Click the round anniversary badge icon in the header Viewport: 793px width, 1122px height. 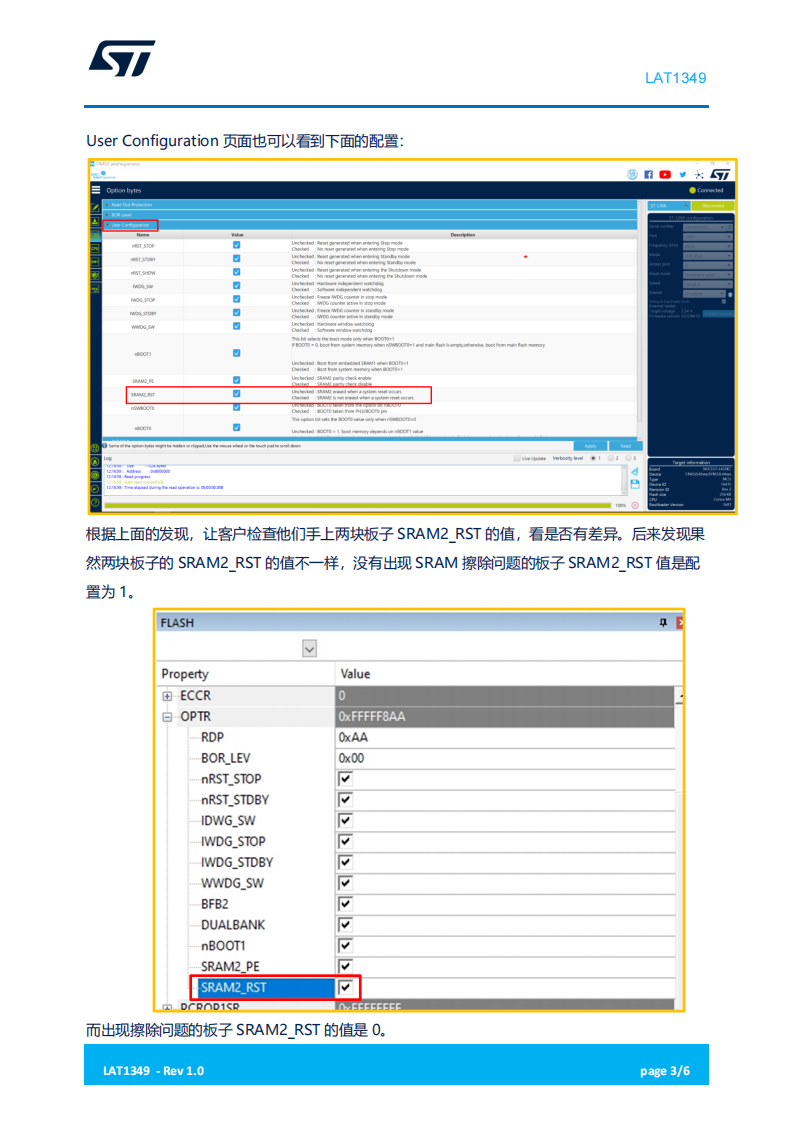[x=632, y=175]
